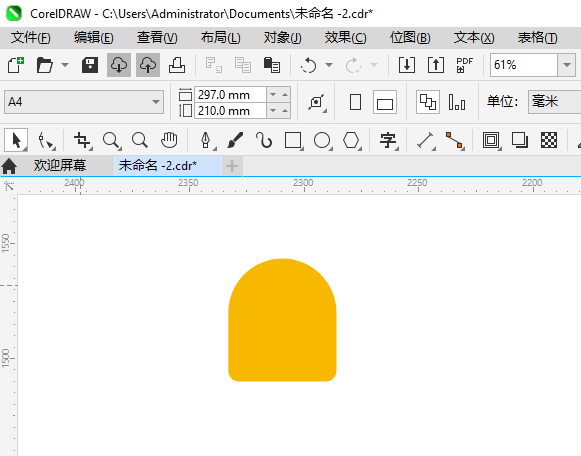The height and width of the screenshot is (456, 581).
Task: Undo the last action
Action: tap(309, 65)
